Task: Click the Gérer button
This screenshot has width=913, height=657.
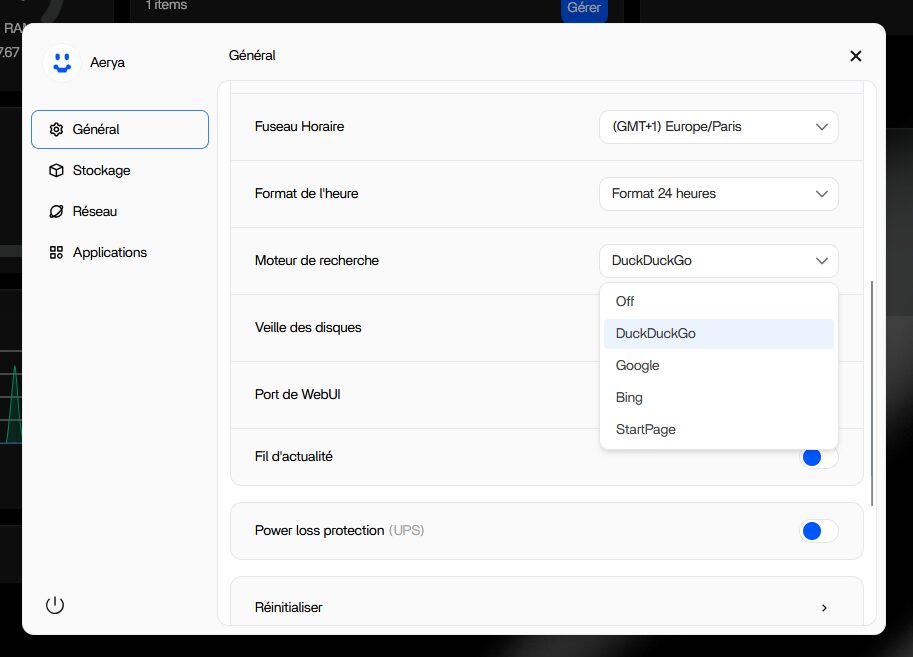Action: click(584, 8)
